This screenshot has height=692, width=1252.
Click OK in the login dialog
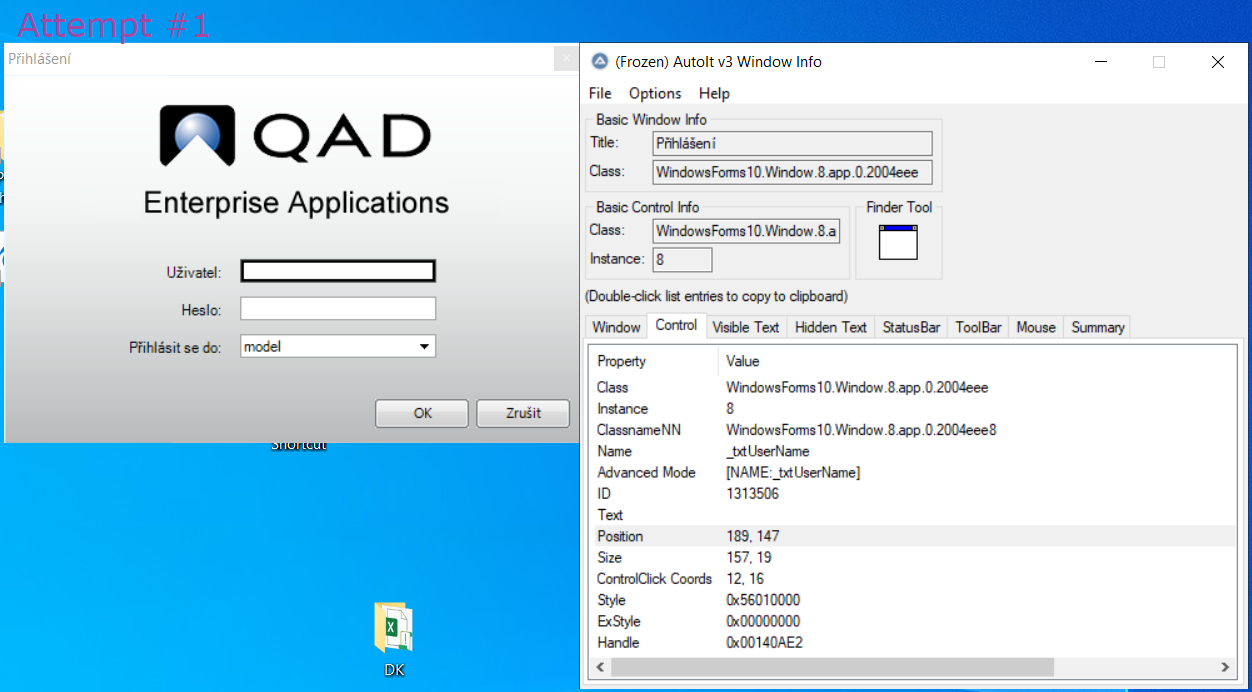(x=422, y=413)
